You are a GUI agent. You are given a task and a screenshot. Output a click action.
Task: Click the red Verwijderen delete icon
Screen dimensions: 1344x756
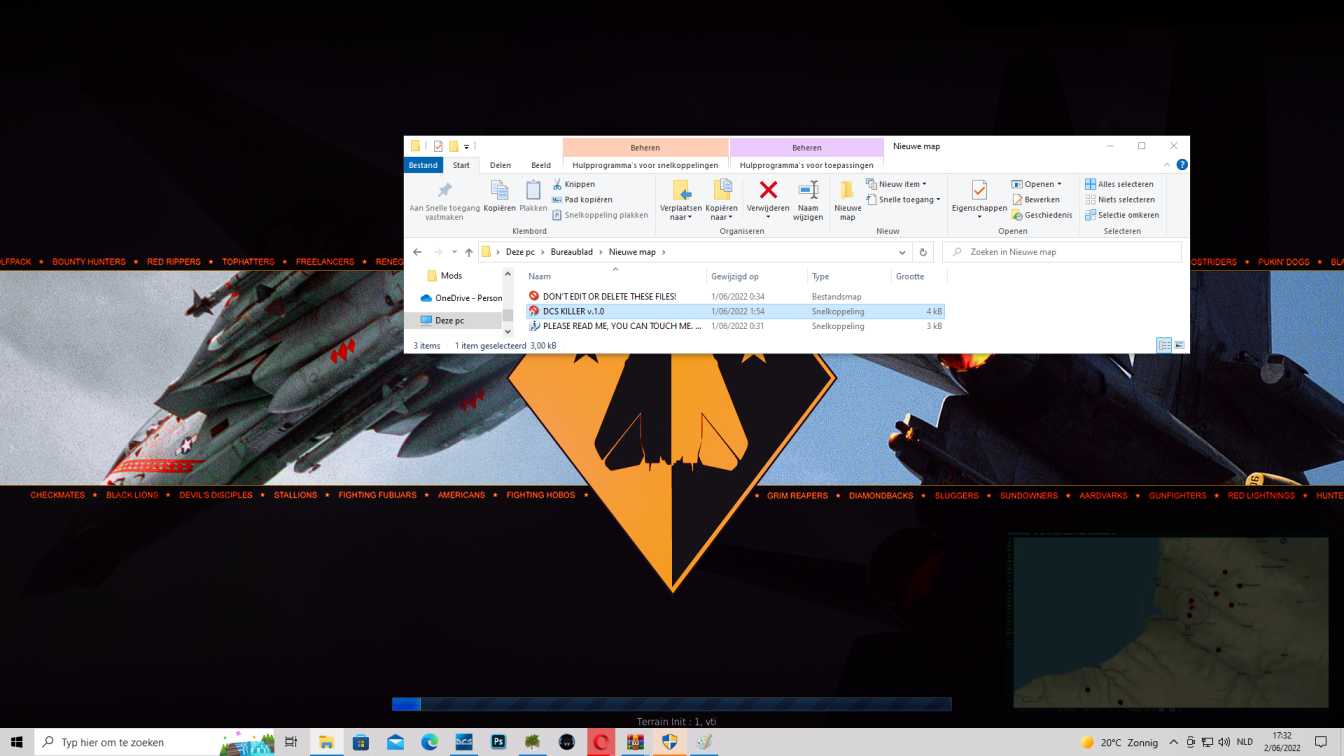pyautogui.click(x=768, y=190)
